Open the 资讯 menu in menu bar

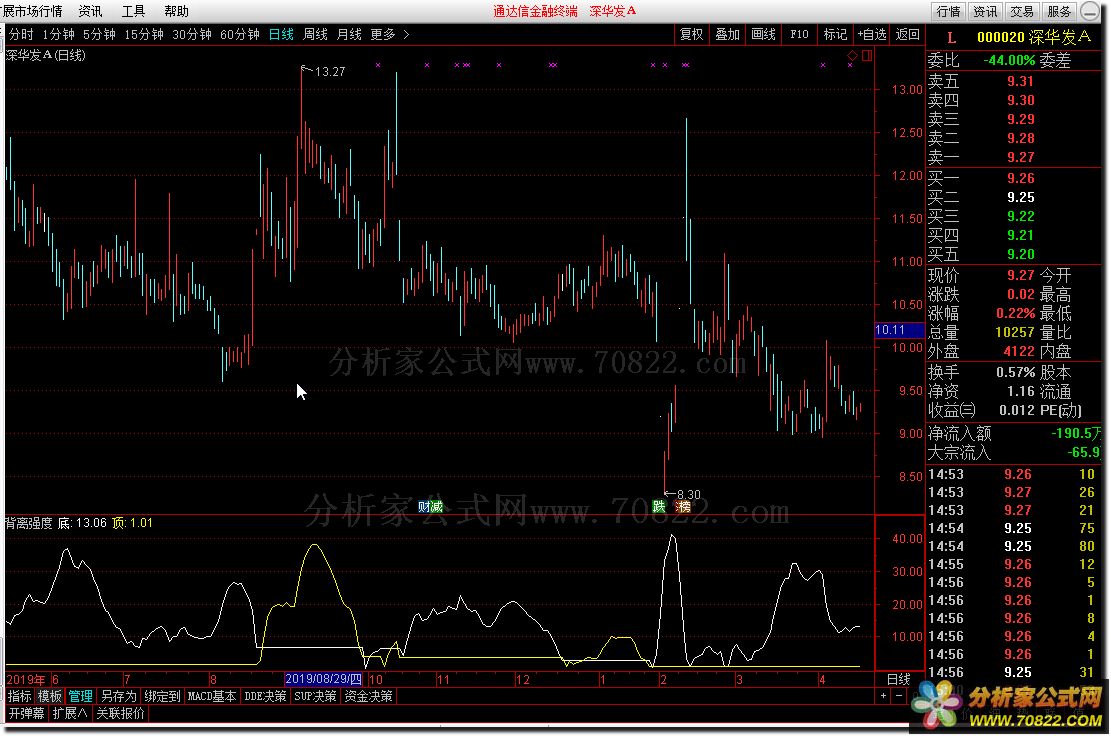pyautogui.click(x=90, y=11)
